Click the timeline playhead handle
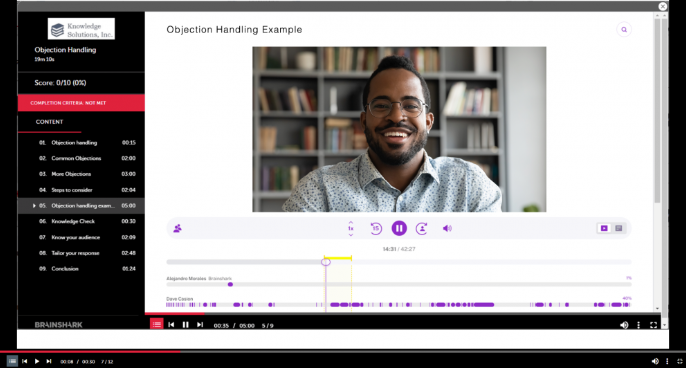 (x=326, y=262)
